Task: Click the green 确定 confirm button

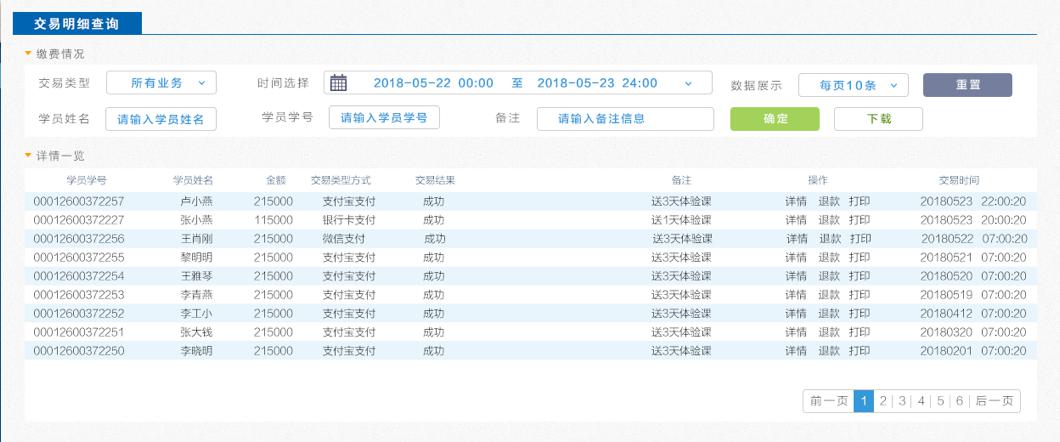Action: [x=775, y=118]
